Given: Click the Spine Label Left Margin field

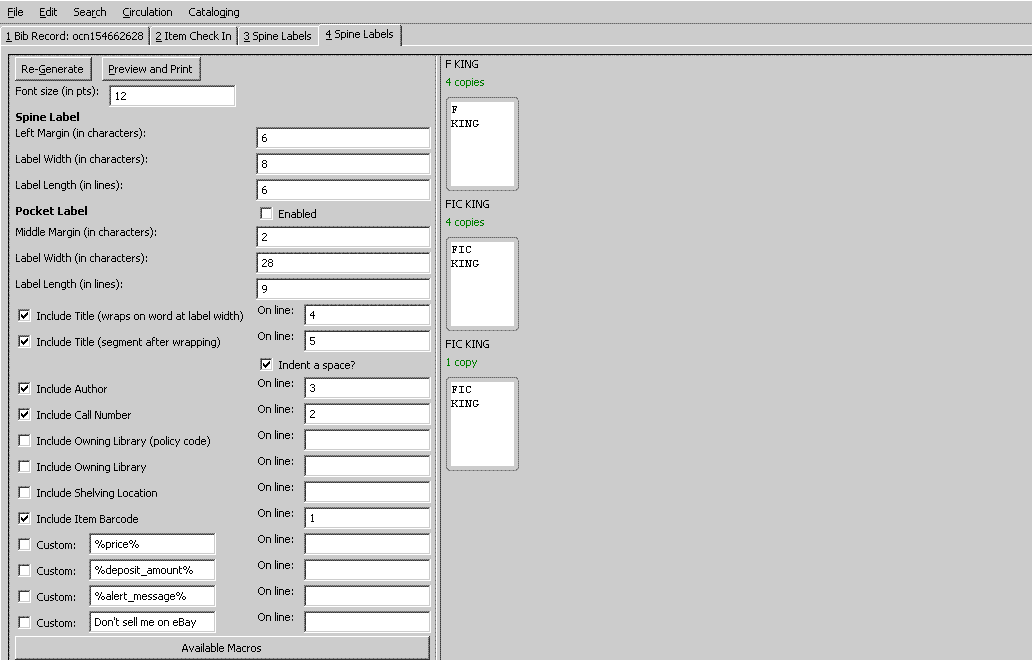Looking at the screenshot, I should (343, 138).
